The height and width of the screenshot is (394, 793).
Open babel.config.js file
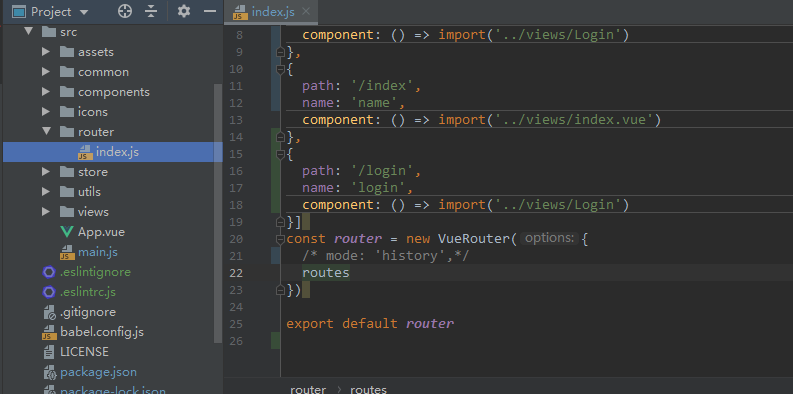pos(102,332)
